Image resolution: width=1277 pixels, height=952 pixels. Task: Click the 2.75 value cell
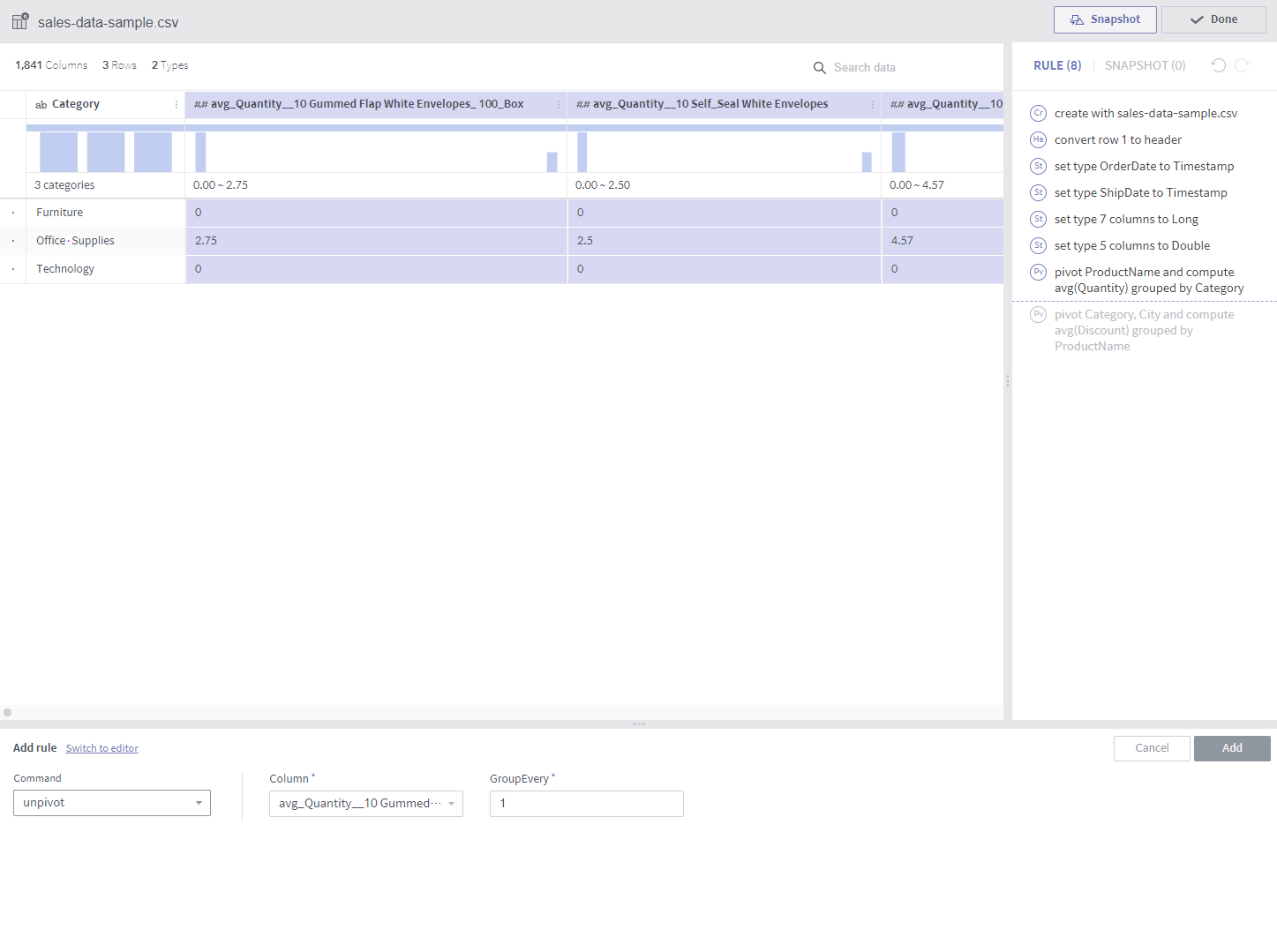click(x=376, y=241)
